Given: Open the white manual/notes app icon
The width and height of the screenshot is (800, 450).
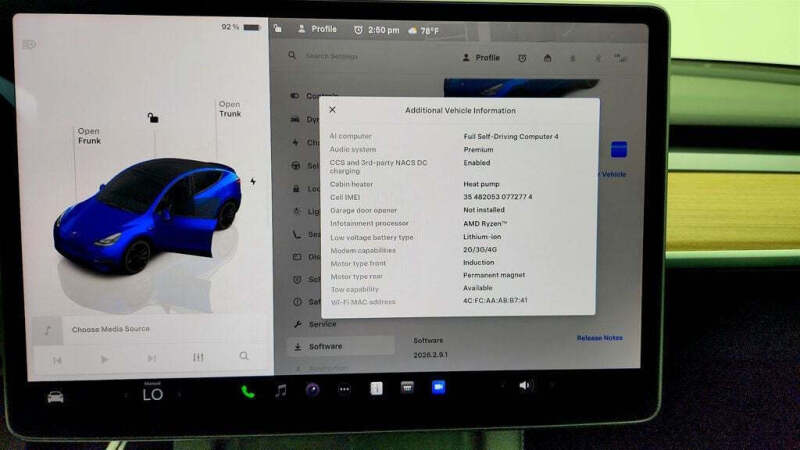Looking at the screenshot, I should (376, 388).
